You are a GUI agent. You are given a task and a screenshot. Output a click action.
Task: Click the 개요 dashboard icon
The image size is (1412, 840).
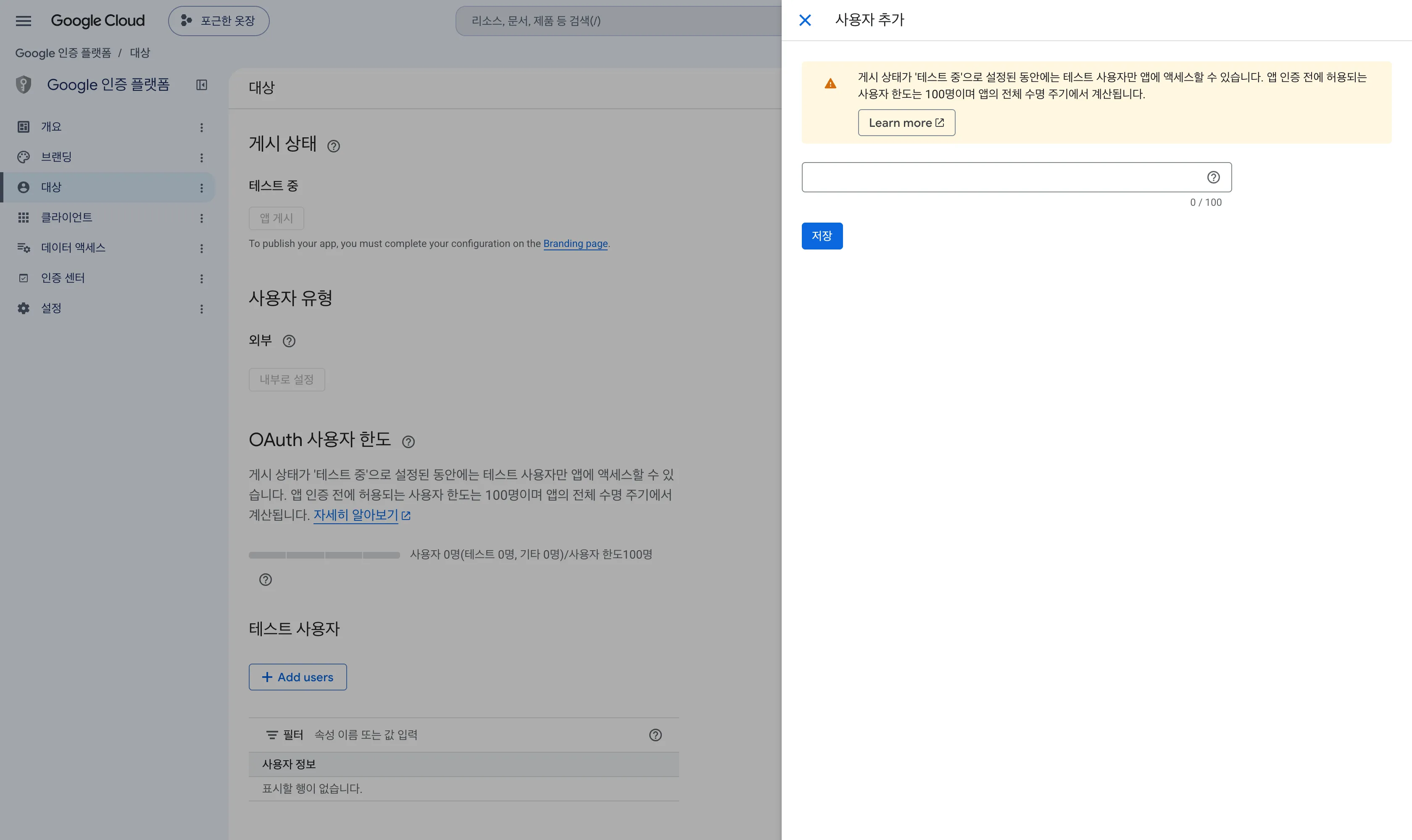pos(23,127)
